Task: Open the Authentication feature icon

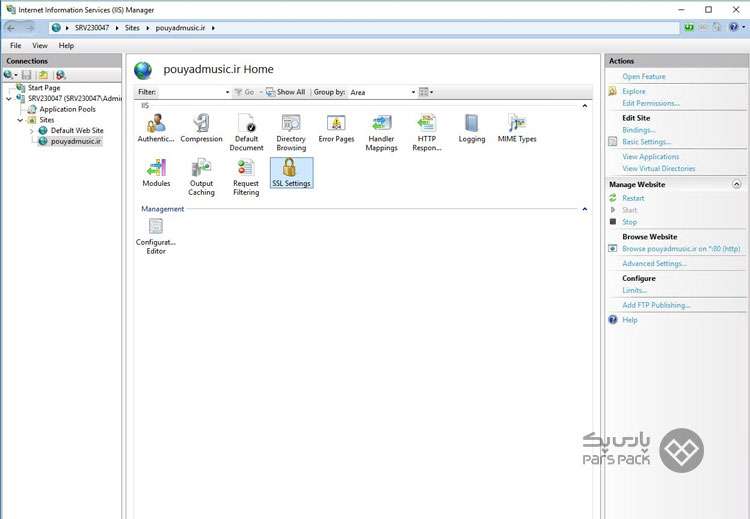Action: click(x=156, y=128)
